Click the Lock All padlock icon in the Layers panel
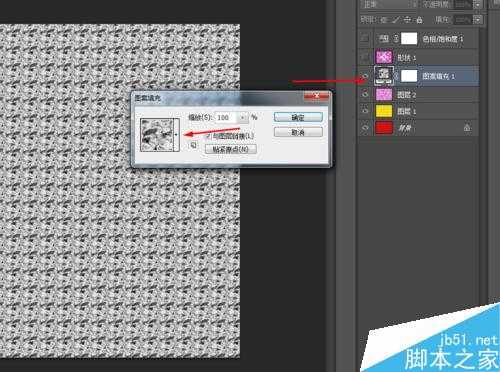The image size is (500, 372). [420, 20]
